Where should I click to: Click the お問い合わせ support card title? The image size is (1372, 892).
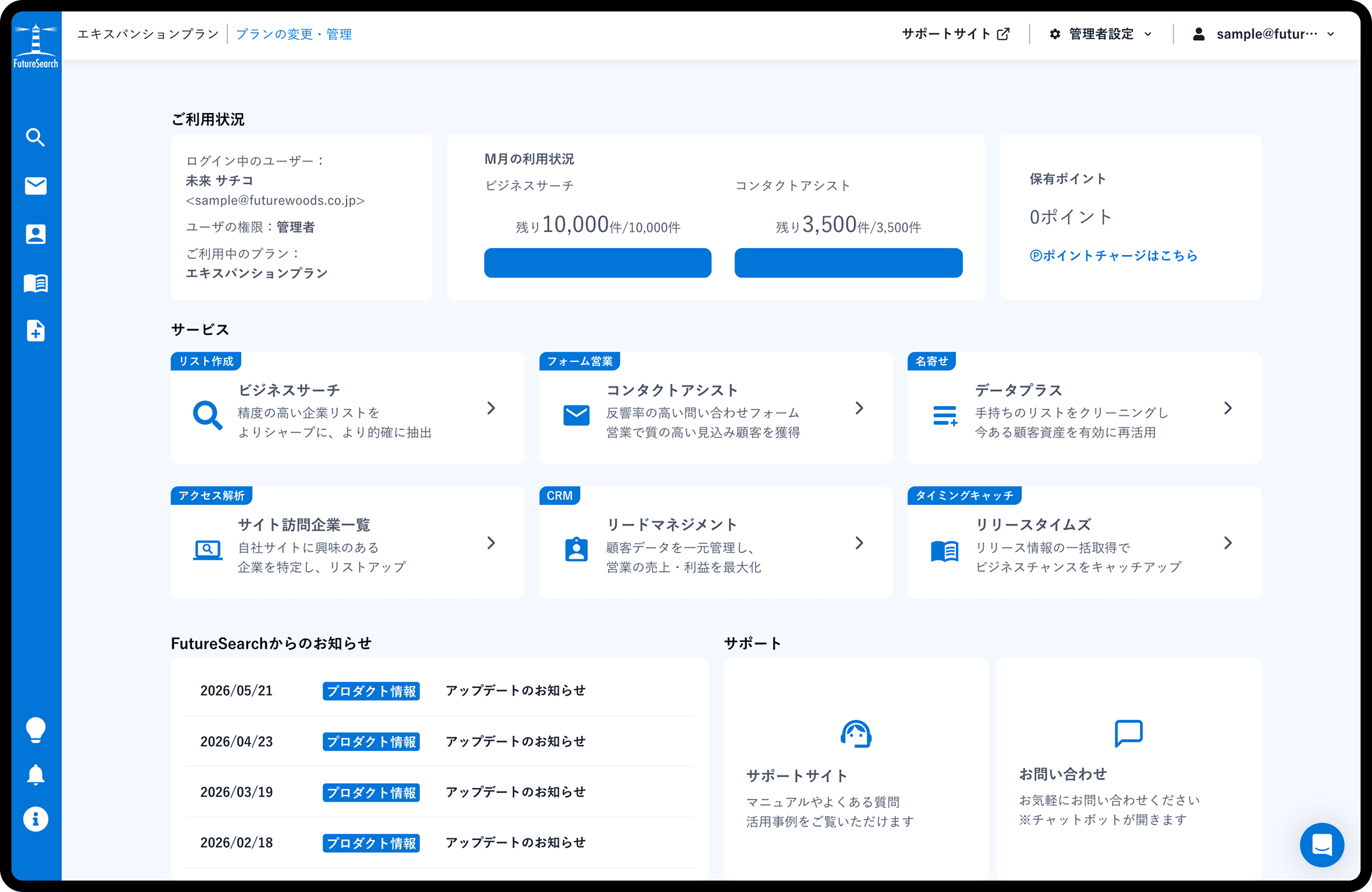pos(1063,774)
